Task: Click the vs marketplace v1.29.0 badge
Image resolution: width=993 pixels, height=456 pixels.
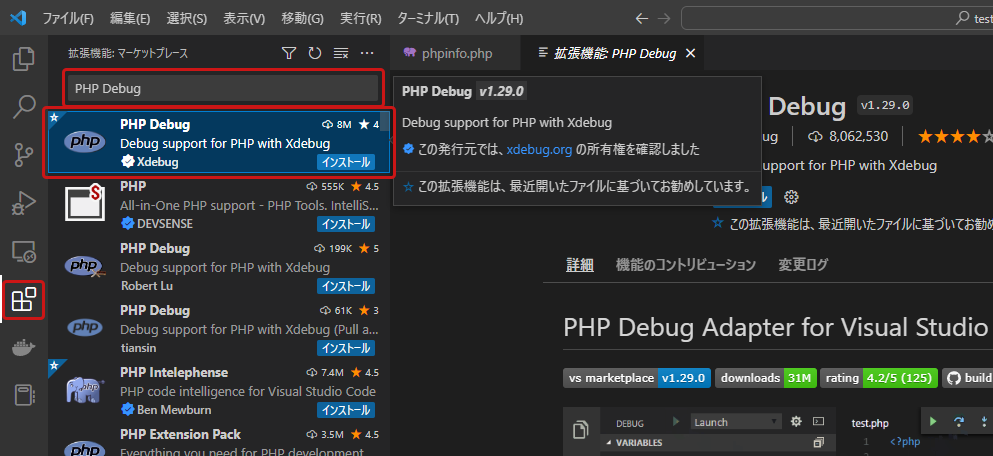Action: (x=636, y=378)
